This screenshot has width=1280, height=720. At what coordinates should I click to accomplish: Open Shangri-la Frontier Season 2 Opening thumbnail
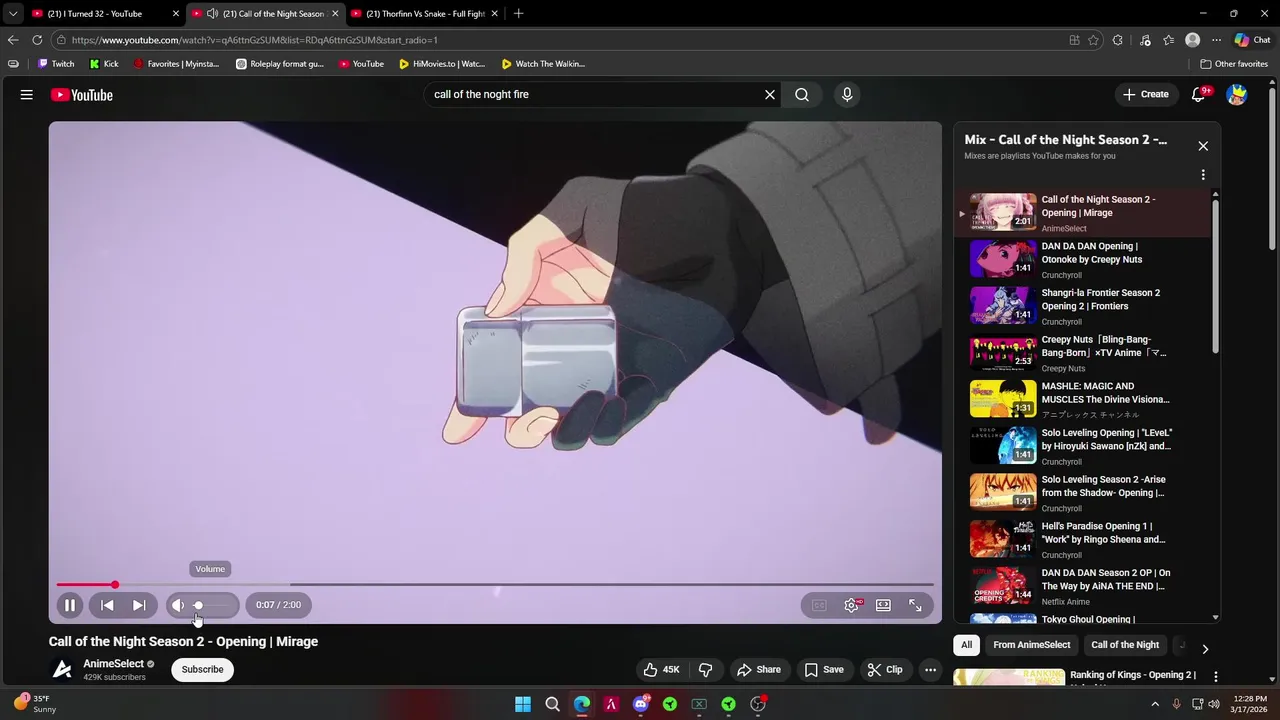1003,306
